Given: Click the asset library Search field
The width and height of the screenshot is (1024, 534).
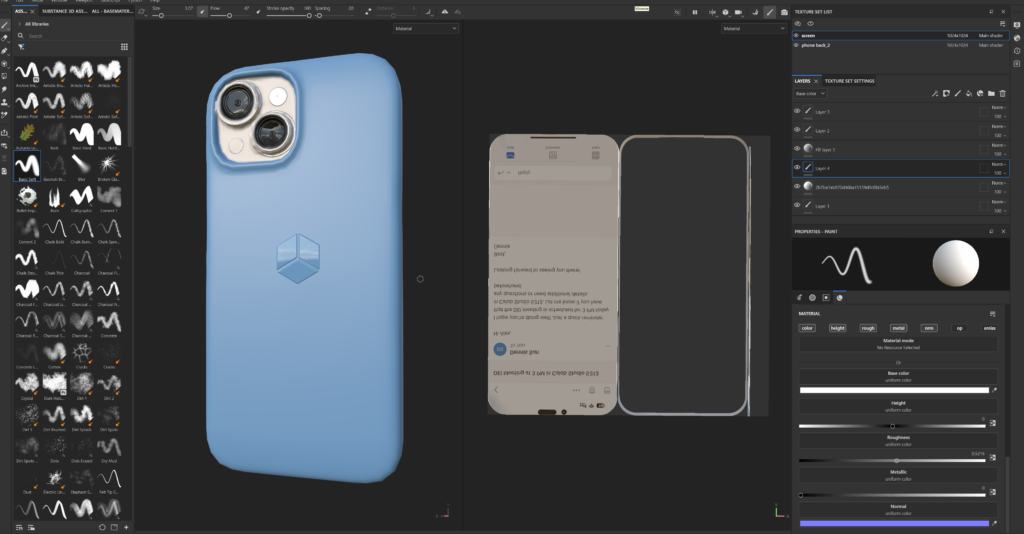Looking at the screenshot, I should point(75,36).
